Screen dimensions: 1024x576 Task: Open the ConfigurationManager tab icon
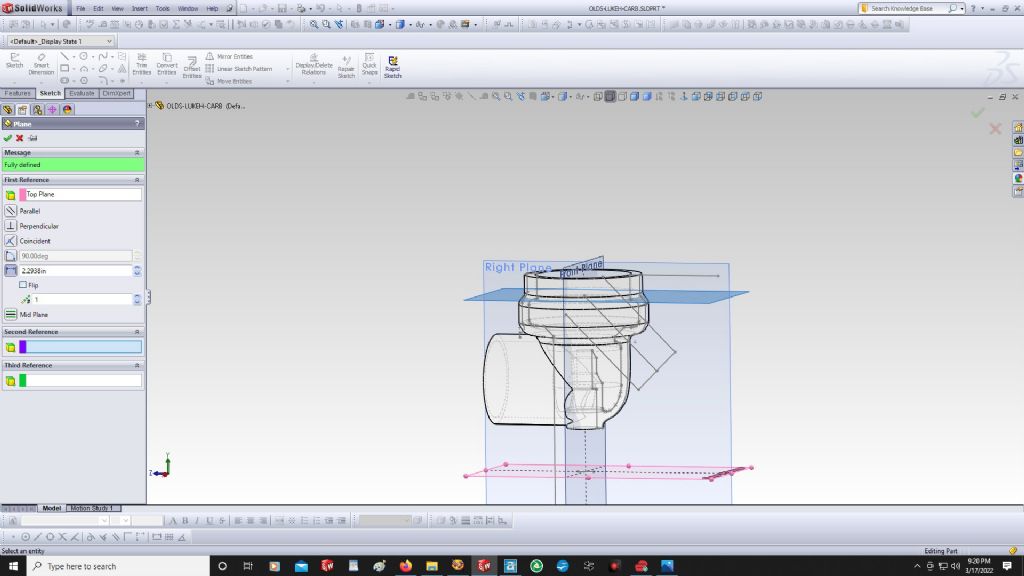tap(38, 110)
